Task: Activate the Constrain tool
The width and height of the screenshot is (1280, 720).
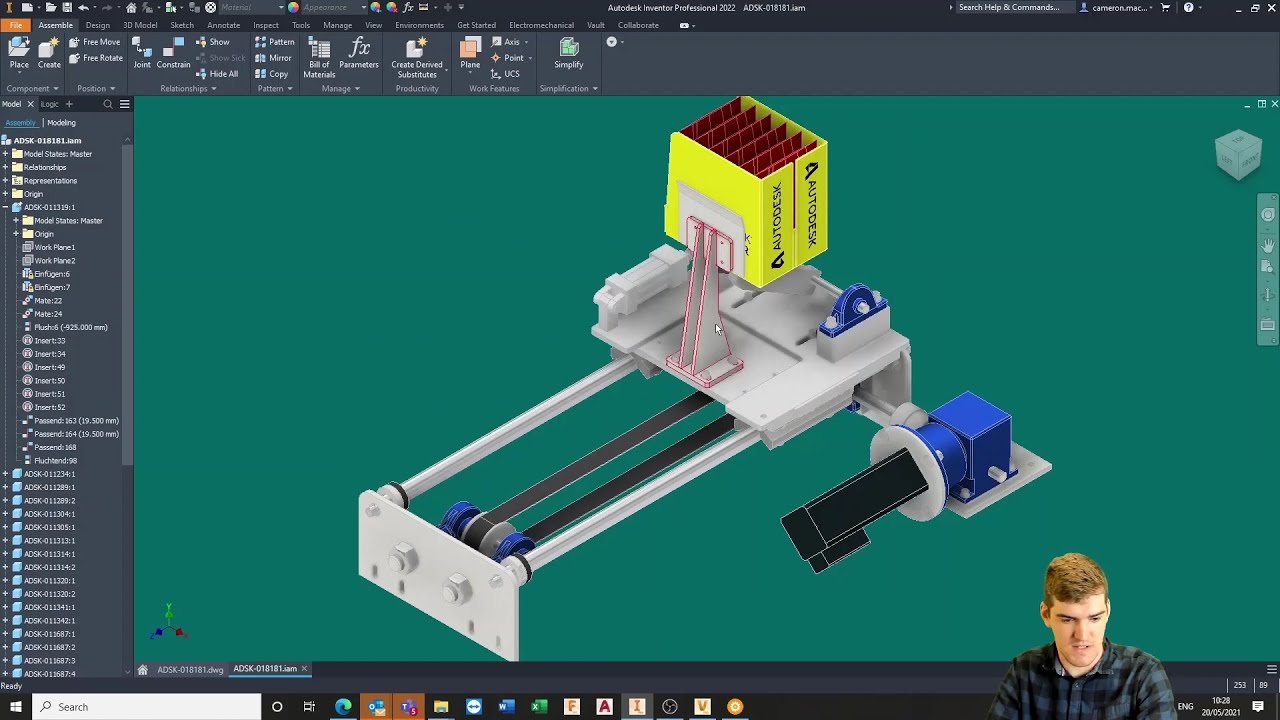Action: coord(173,53)
